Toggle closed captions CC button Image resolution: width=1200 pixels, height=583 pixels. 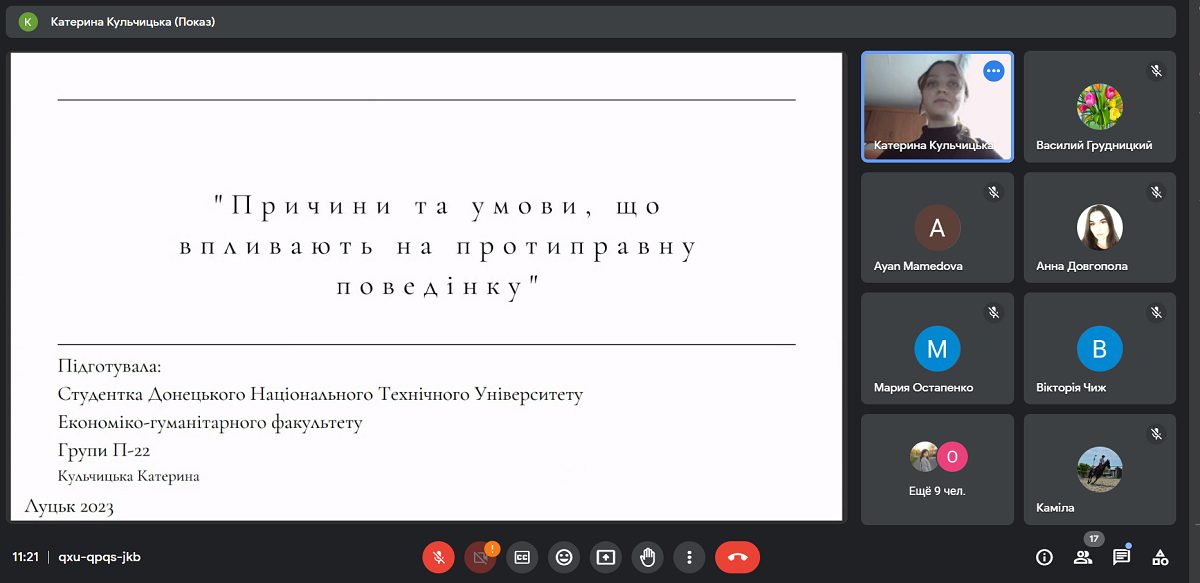[x=522, y=557]
